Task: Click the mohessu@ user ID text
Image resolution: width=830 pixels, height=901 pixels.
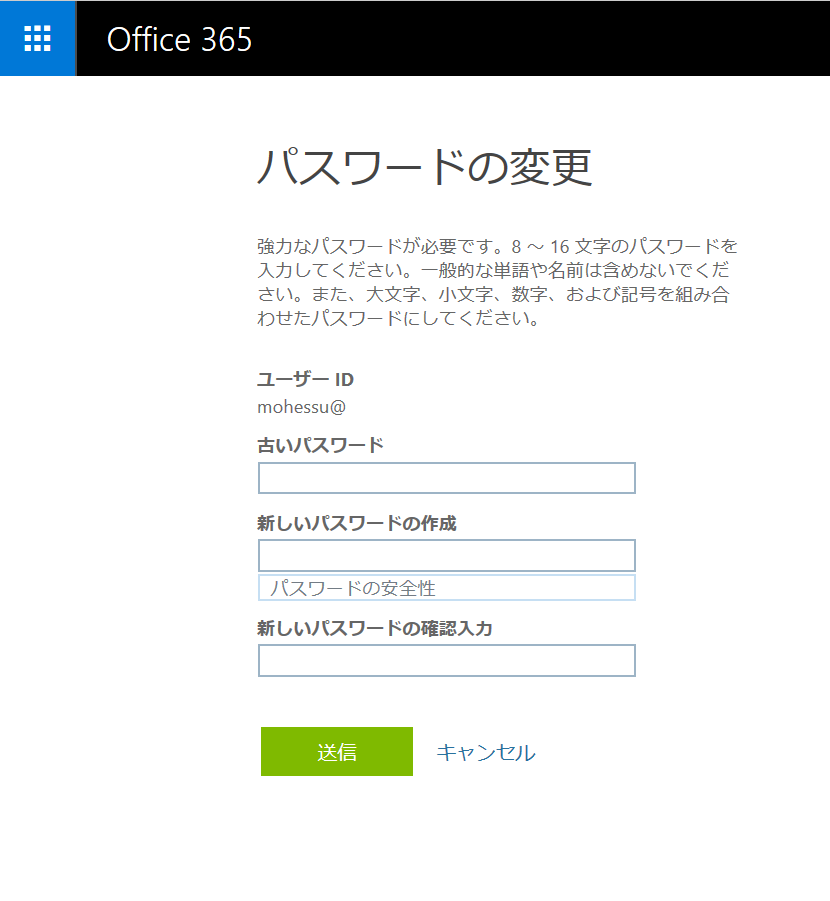Action: (301, 407)
